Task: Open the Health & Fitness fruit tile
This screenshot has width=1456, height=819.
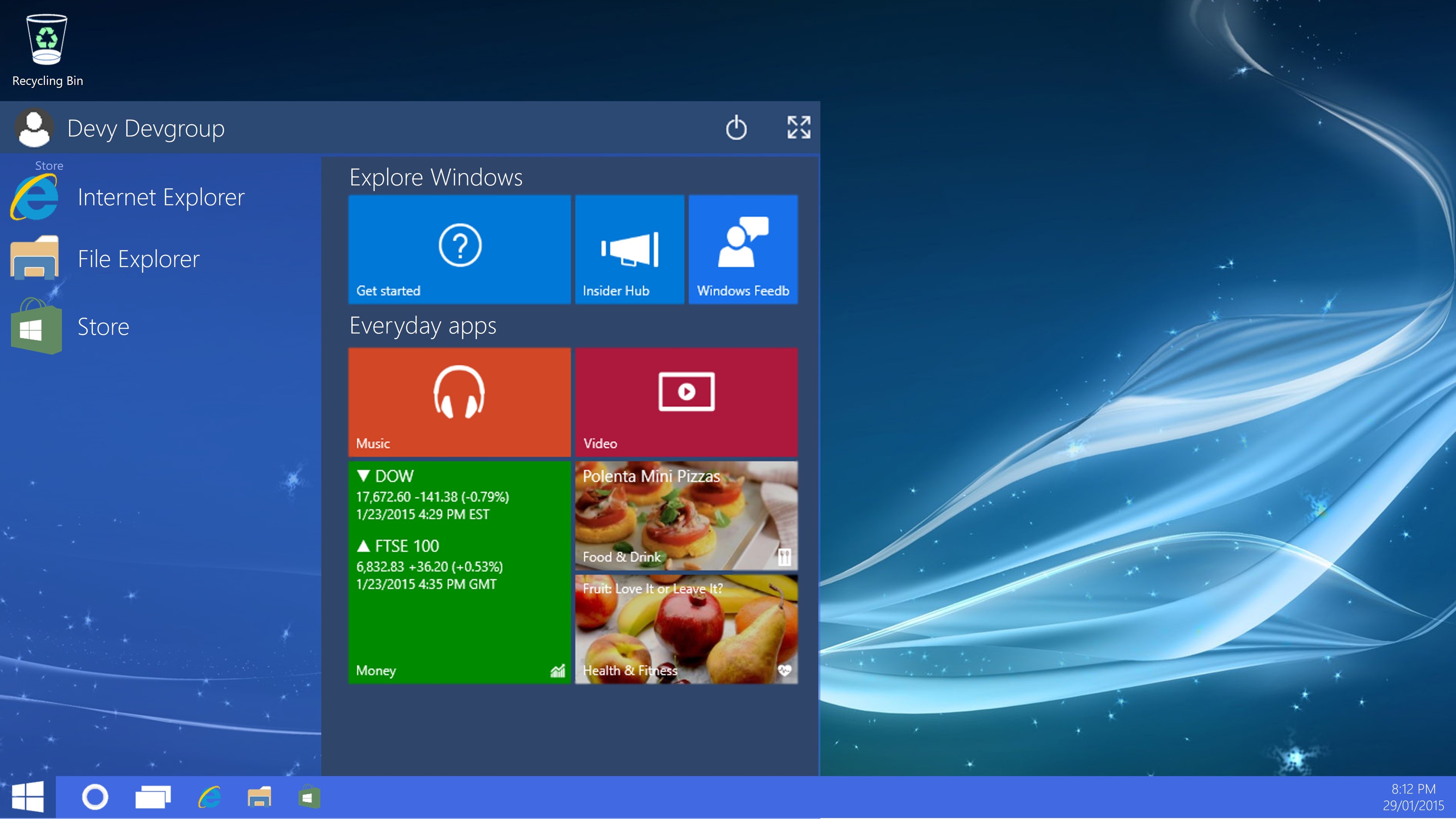Action: click(x=686, y=629)
